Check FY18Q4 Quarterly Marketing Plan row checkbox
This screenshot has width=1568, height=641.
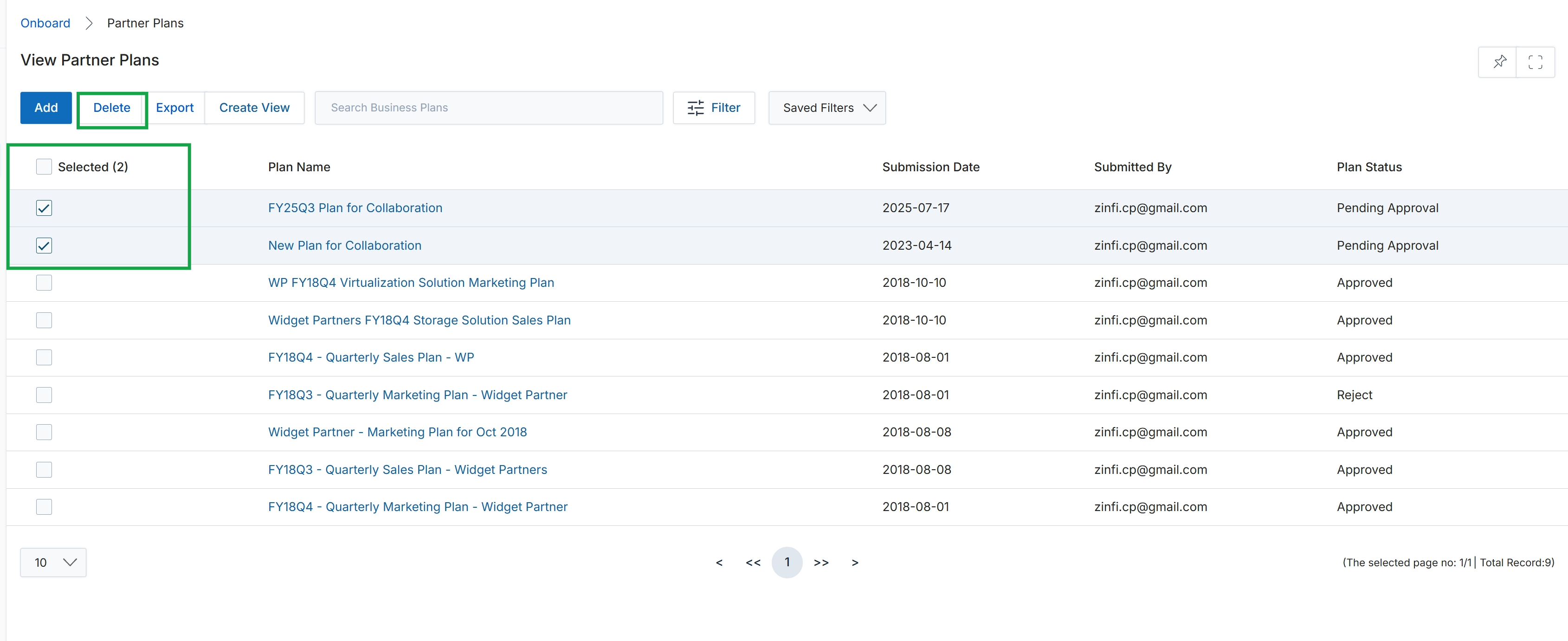point(44,507)
